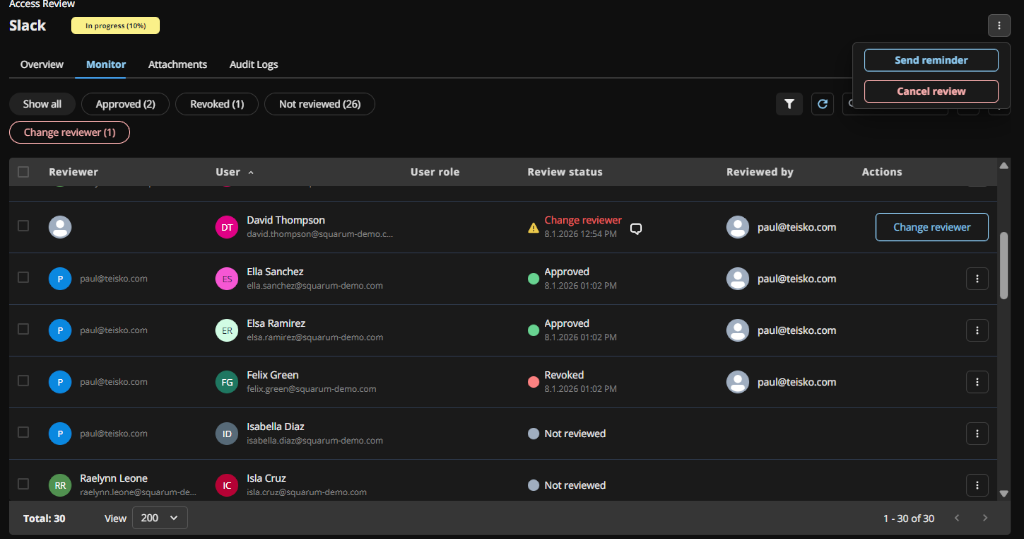
Task: Click 1 - 30 of 30 pagination text
Action: pos(908,518)
